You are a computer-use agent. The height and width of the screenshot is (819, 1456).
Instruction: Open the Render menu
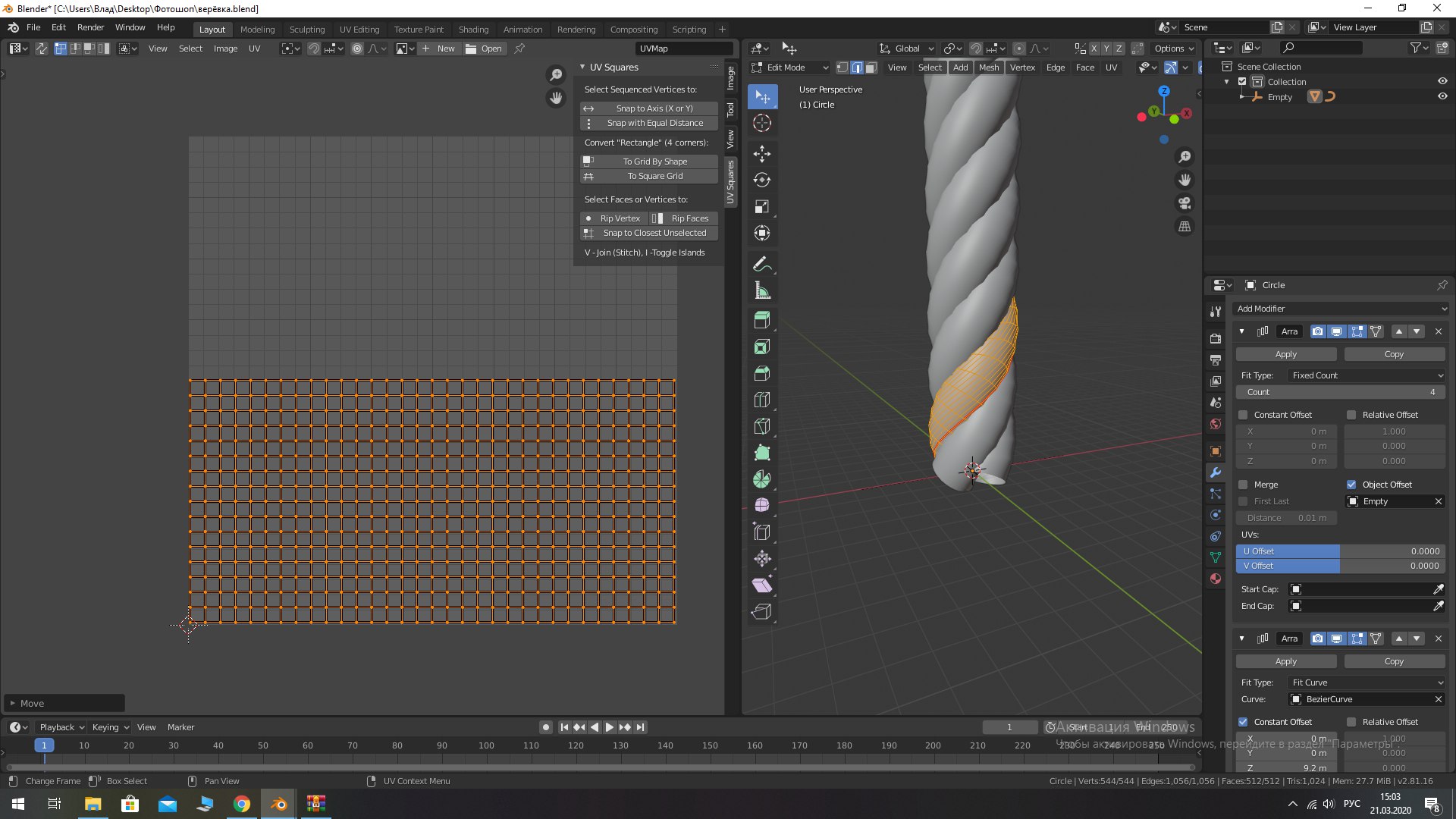90,27
